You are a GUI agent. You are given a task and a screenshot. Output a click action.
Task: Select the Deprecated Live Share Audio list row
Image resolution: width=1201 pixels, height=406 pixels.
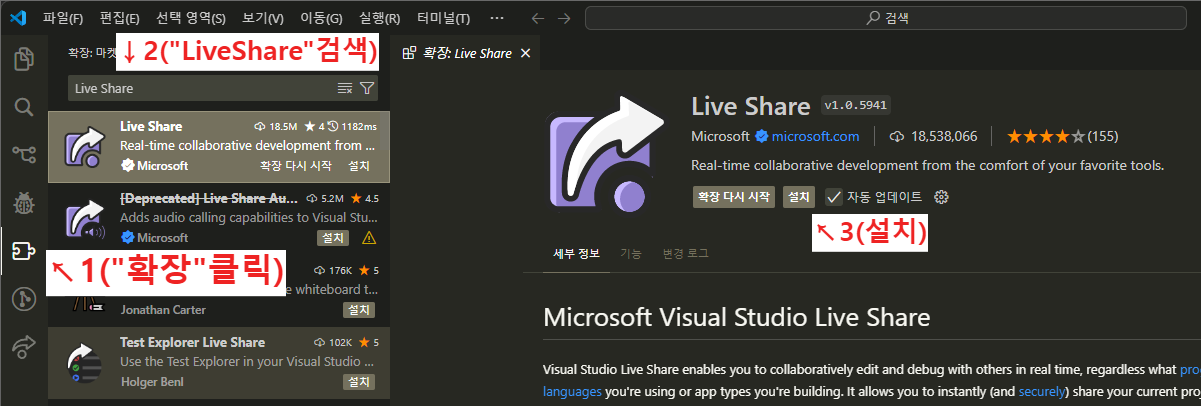coord(219,218)
